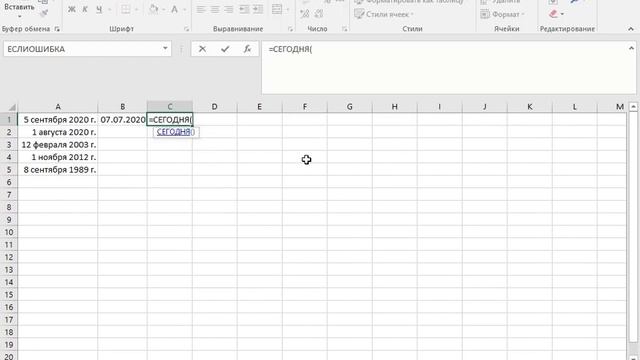The width and height of the screenshot is (640, 360).
Task: Center text horizontally
Action: point(215,9)
